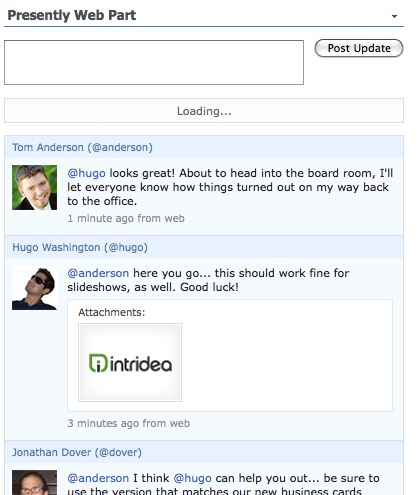Click the Attachments: label in Hugo's post

[112, 312]
